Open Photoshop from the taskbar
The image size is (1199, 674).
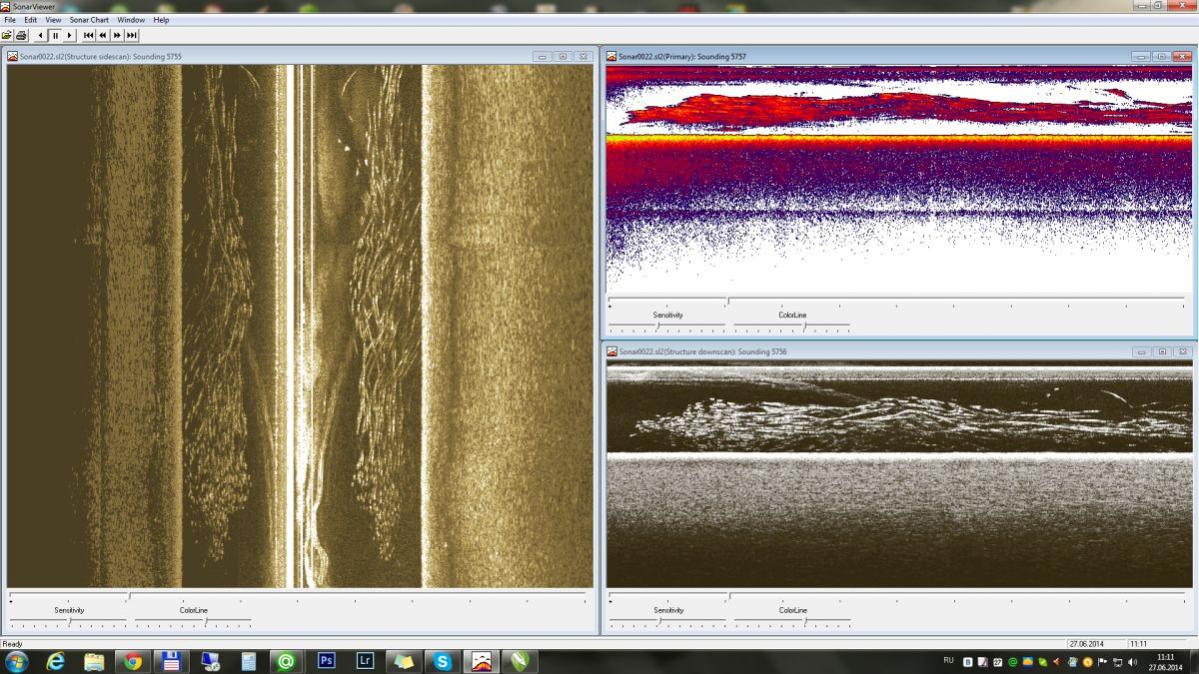click(326, 661)
